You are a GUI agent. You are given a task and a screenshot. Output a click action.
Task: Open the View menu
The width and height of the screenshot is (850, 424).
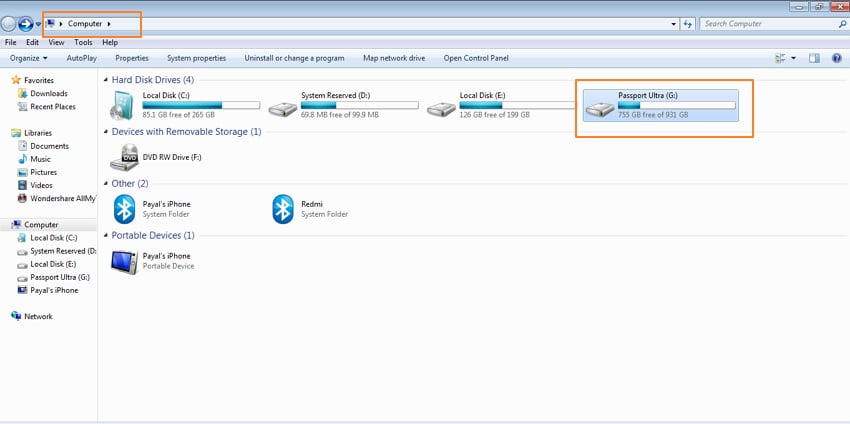[x=56, y=42]
